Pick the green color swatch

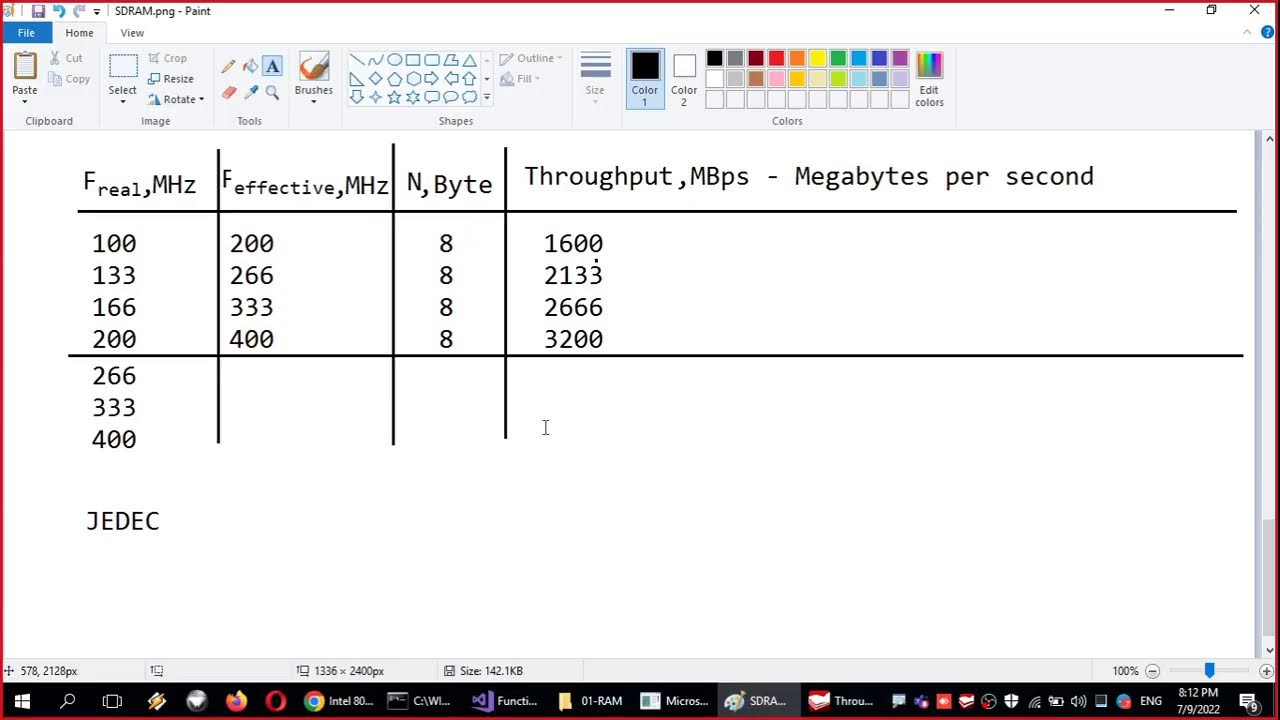838,58
